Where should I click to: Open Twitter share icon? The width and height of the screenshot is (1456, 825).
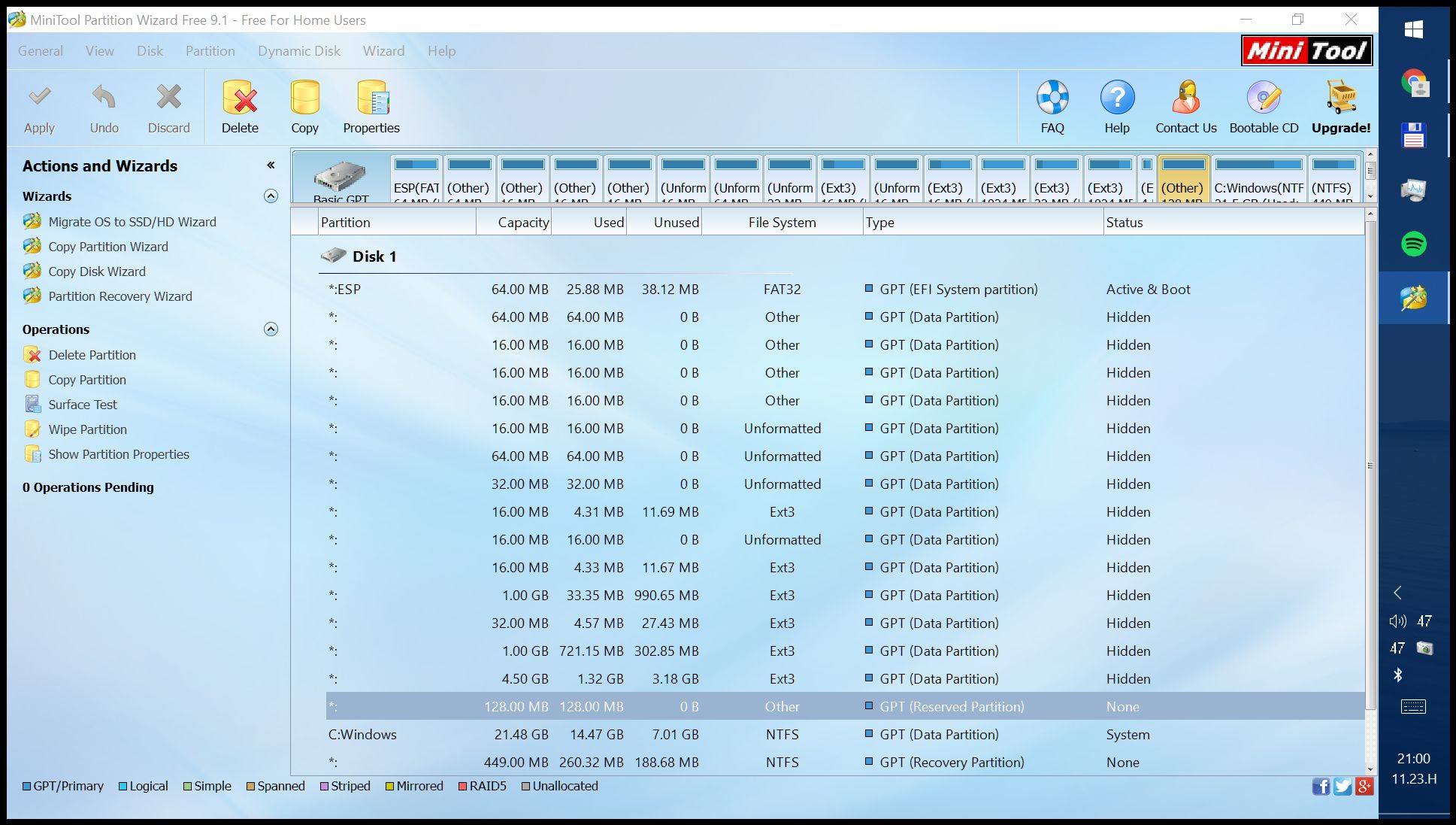1342,787
